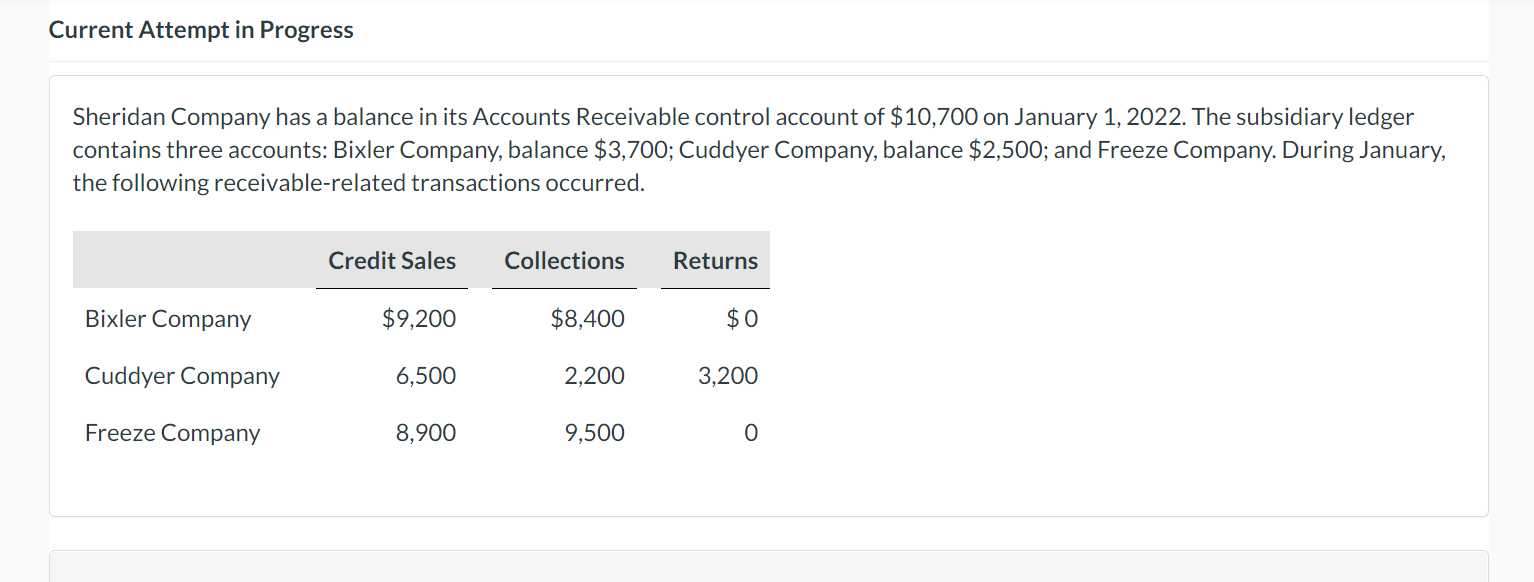Click the Credit Sales column header

[x=392, y=261]
